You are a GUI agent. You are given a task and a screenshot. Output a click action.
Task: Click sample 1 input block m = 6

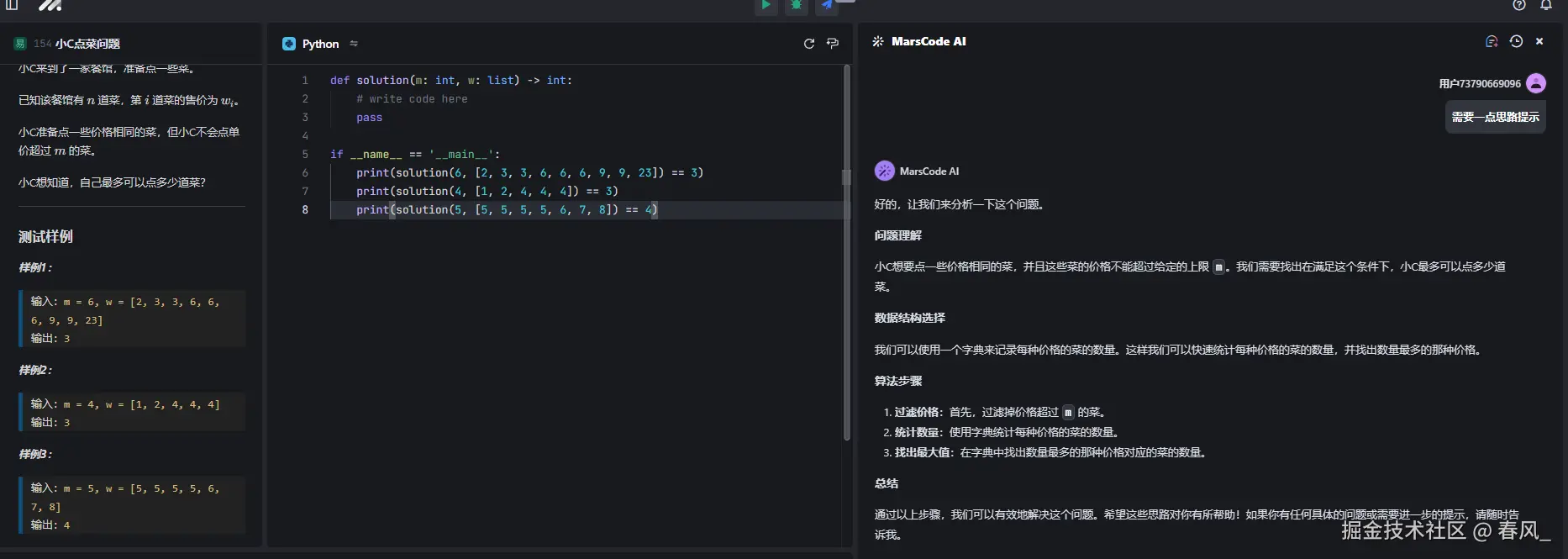(x=132, y=319)
